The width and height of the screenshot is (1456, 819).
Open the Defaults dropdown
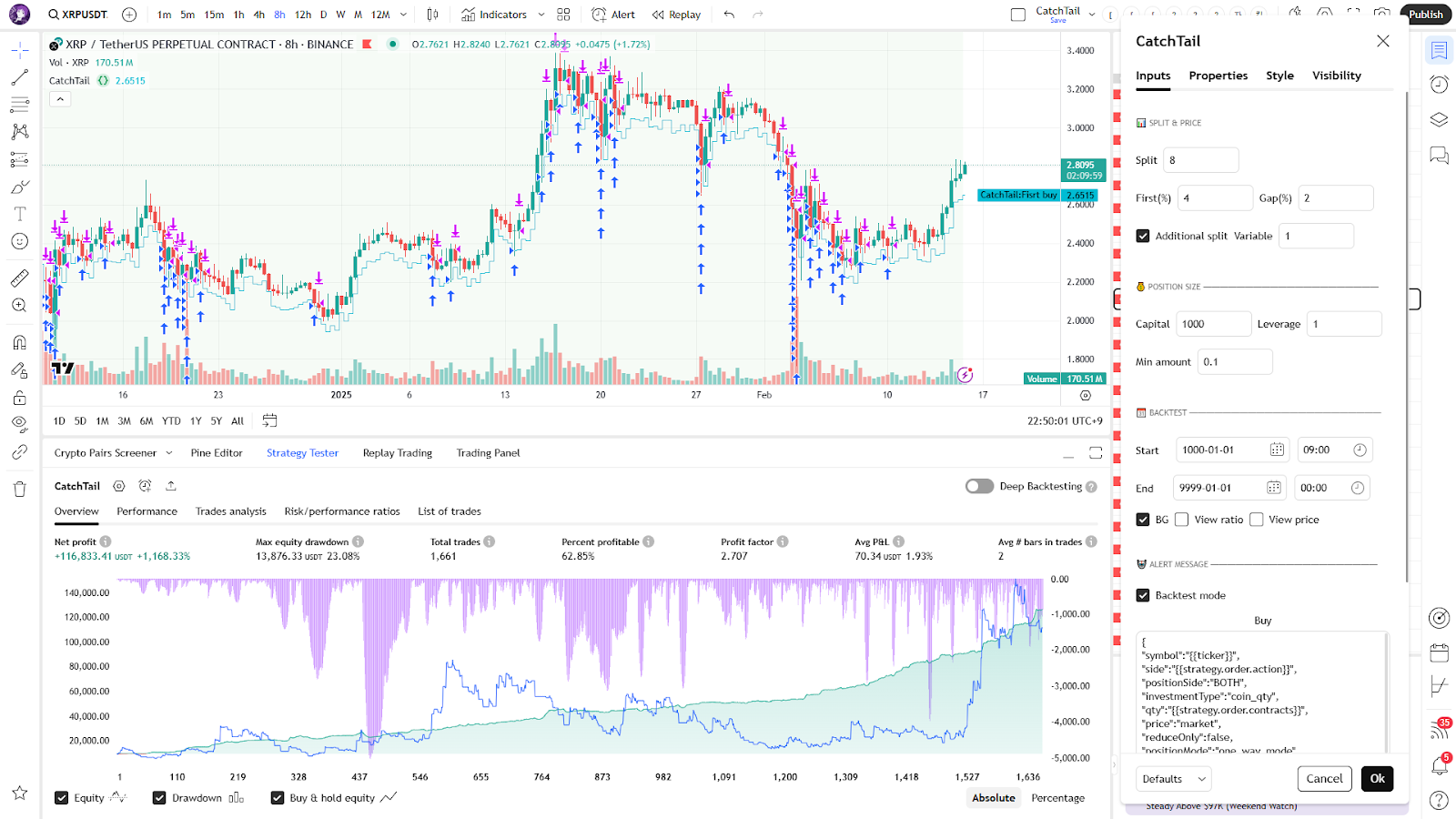[x=1174, y=779]
